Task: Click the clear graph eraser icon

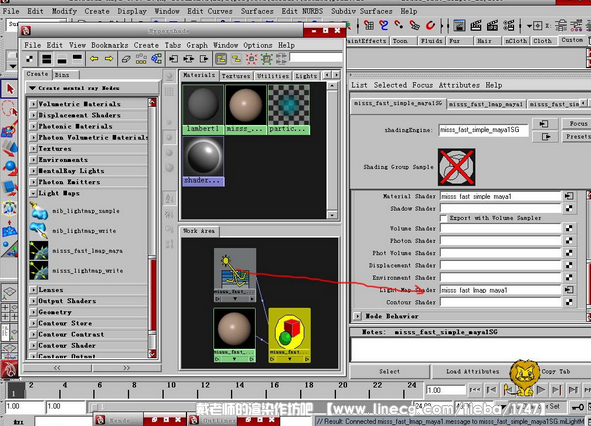Action: tap(126, 59)
